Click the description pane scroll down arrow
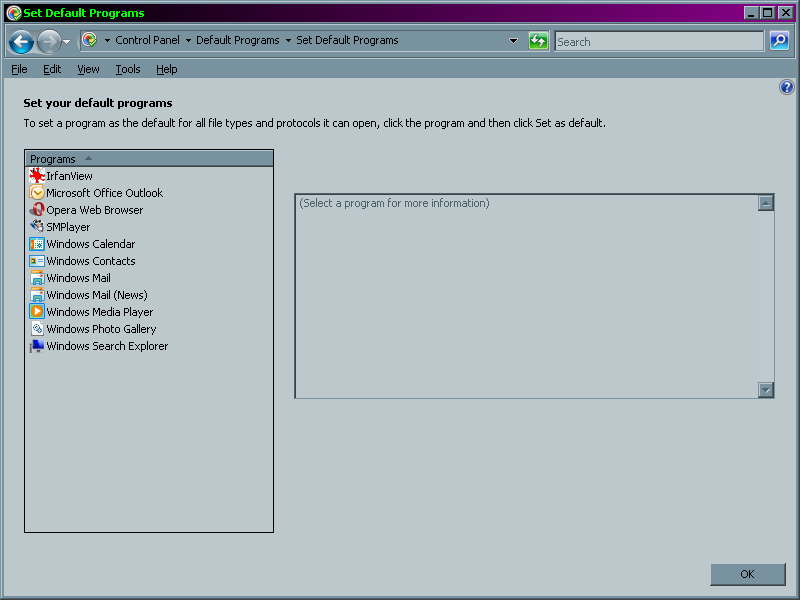 click(x=765, y=390)
